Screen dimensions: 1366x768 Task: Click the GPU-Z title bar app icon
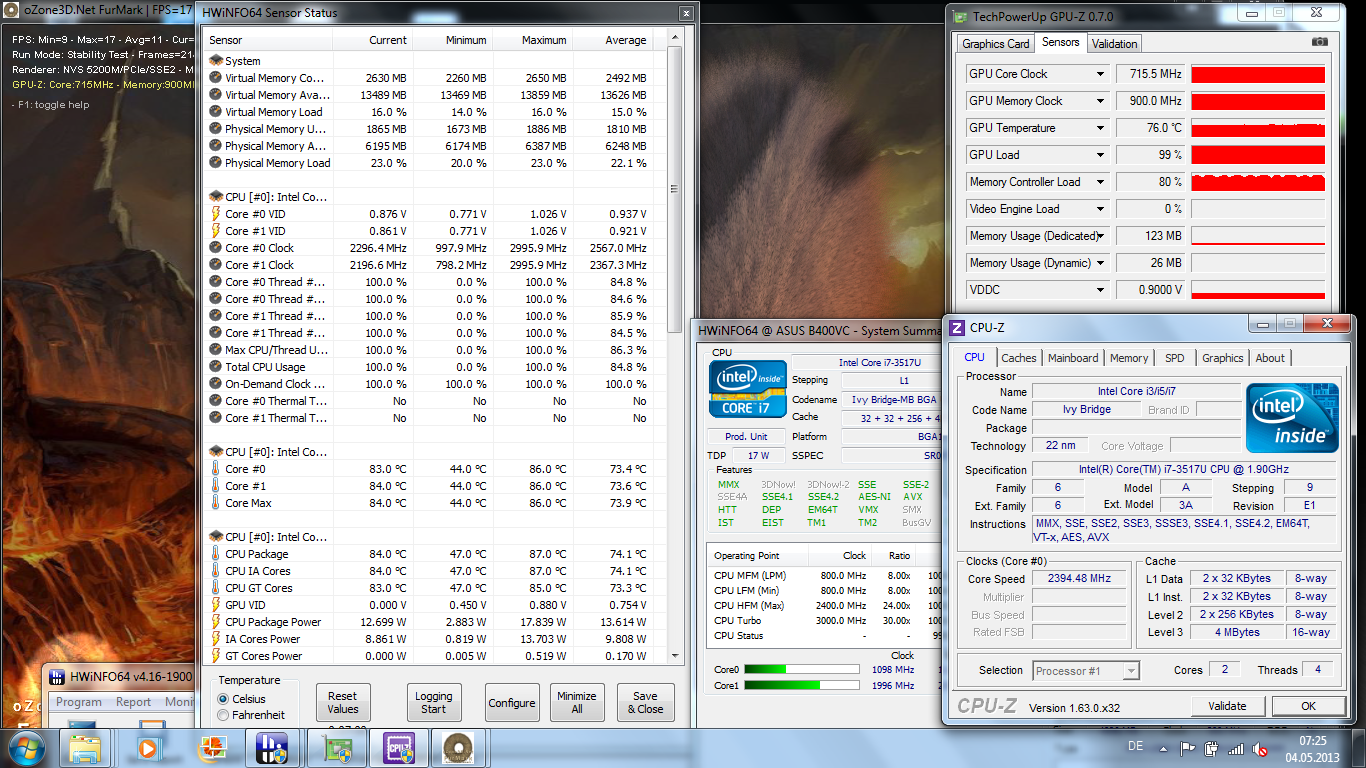pos(960,17)
